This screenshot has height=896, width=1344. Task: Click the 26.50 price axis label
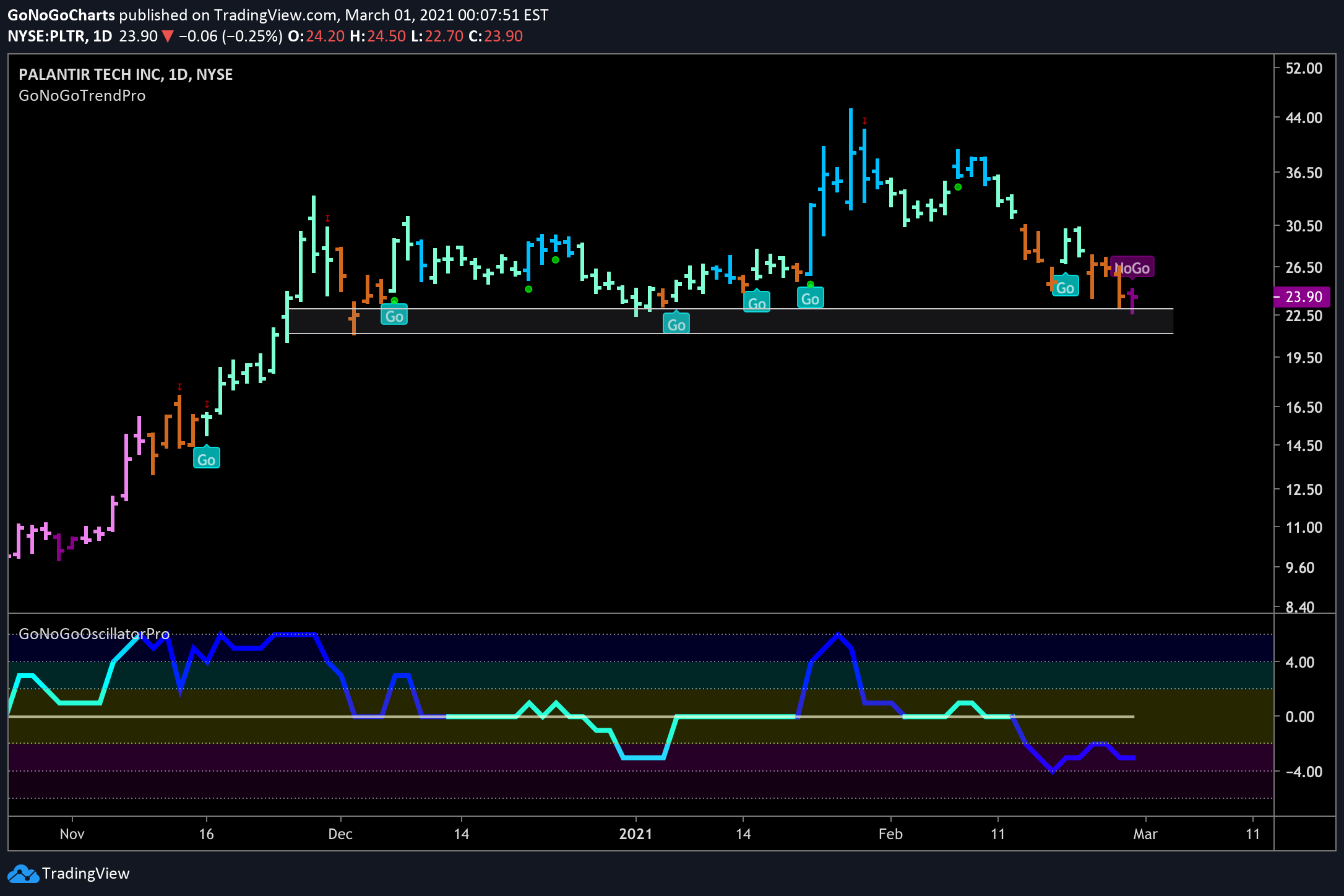[x=1304, y=267]
